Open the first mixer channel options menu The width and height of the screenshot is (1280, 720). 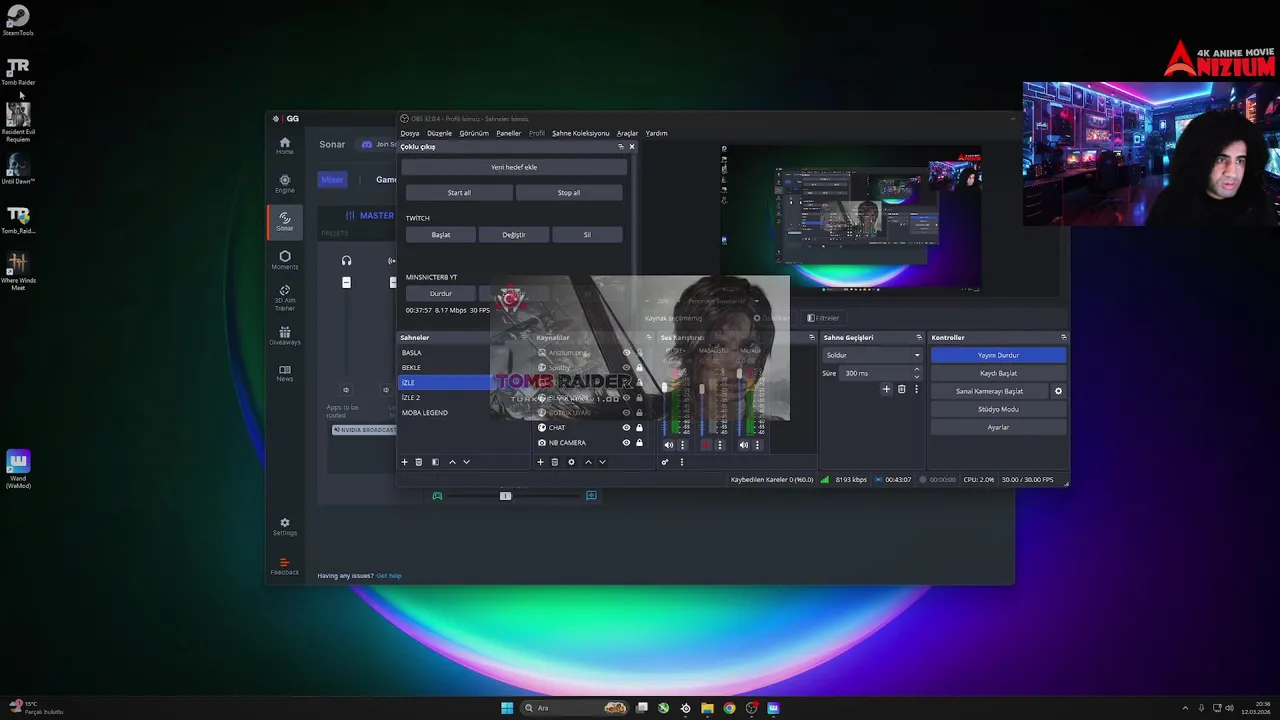pos(683,445)
